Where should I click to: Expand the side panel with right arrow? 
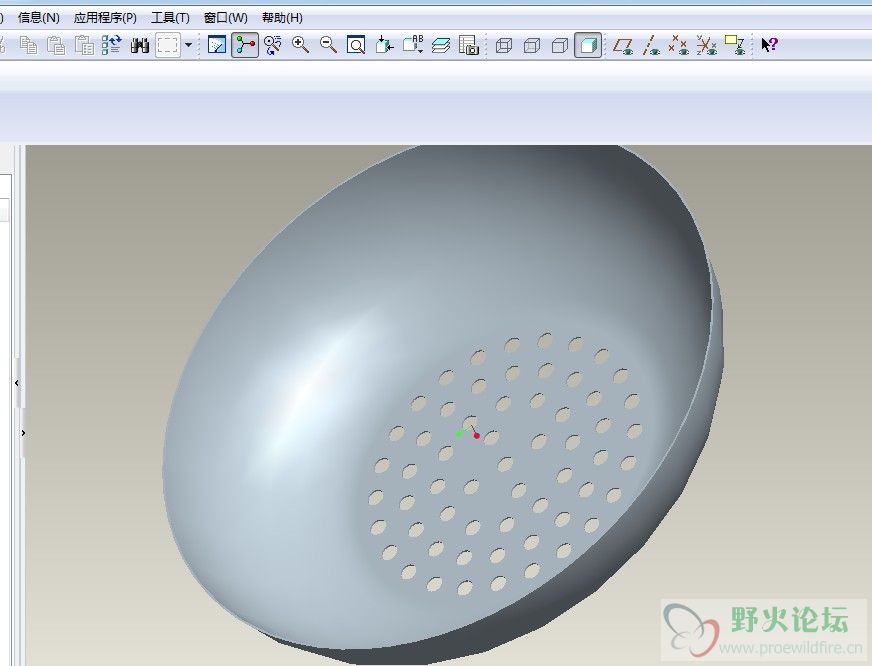click(23, 433)
